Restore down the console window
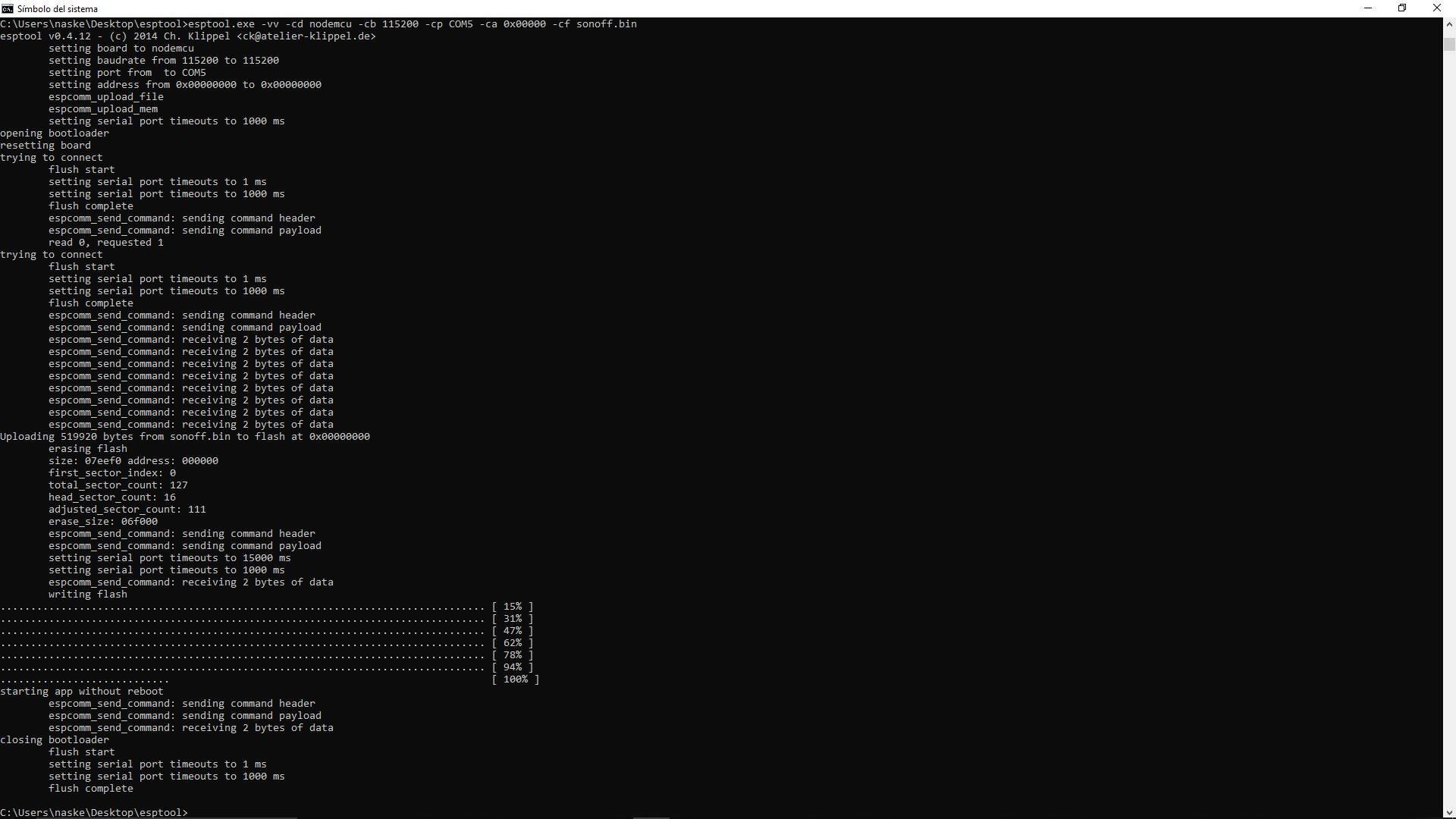The width and height of the screenshot is (1456, 819). (1402, 8)
